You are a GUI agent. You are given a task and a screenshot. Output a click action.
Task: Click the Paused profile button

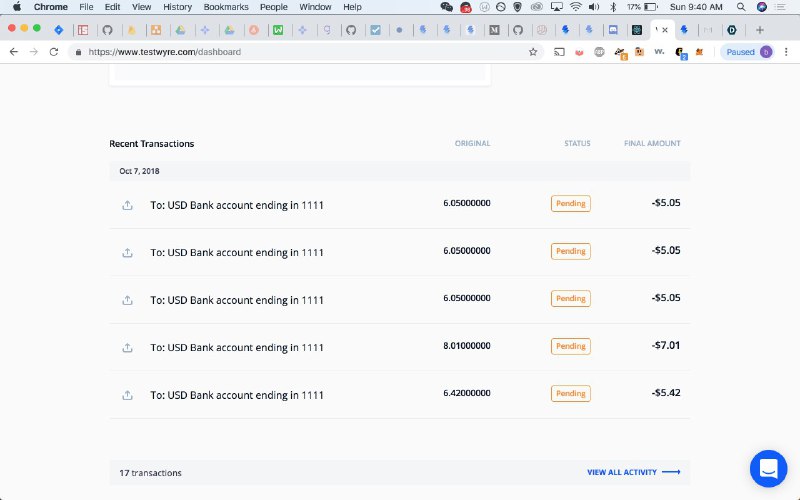[x=748, y=52]
